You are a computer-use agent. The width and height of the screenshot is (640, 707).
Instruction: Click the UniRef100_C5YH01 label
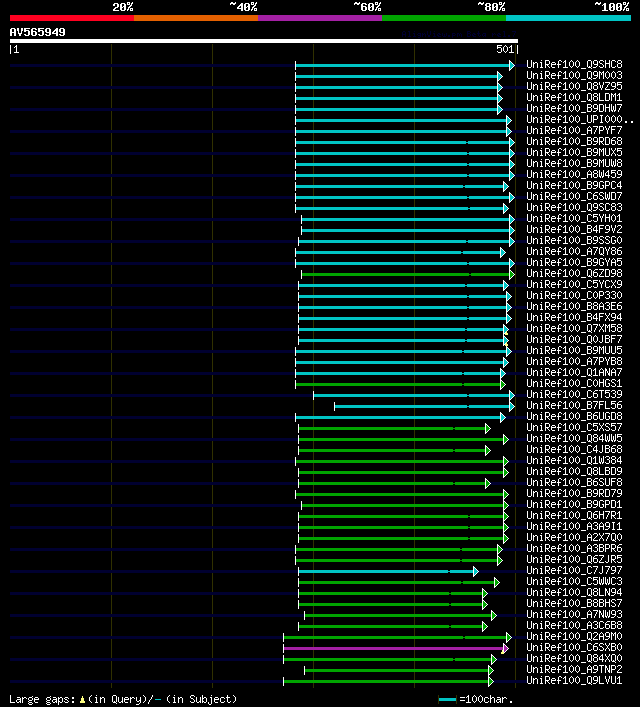[574, 219]
